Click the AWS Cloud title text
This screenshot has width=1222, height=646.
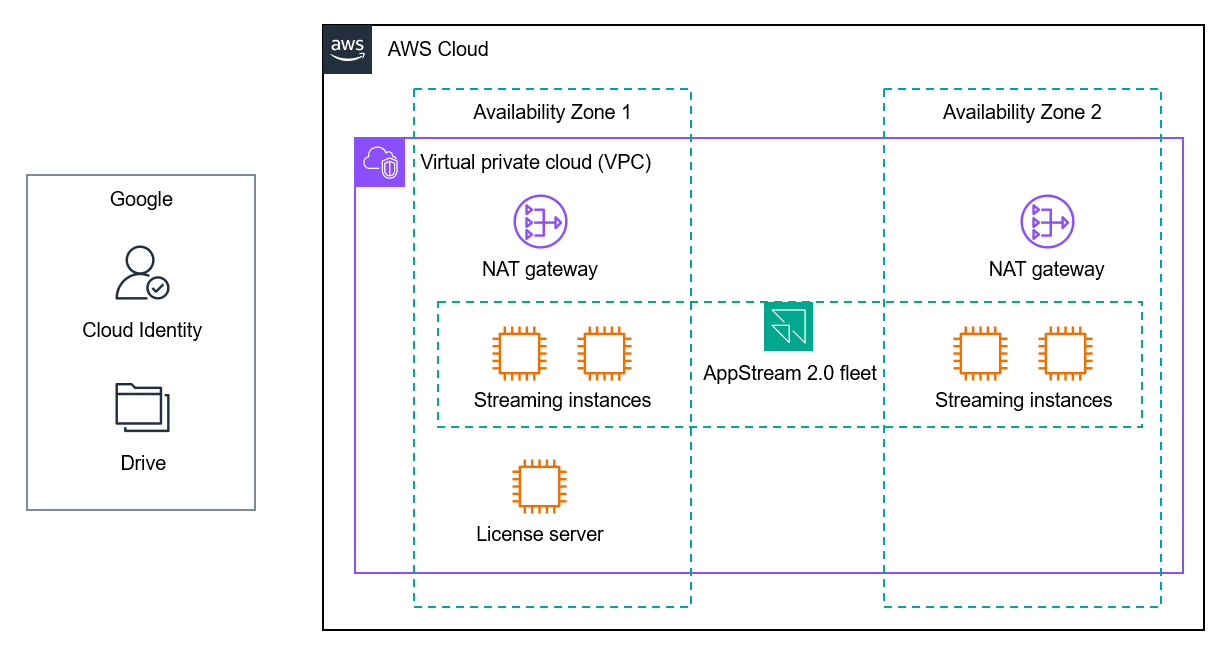tap(438, 49)
